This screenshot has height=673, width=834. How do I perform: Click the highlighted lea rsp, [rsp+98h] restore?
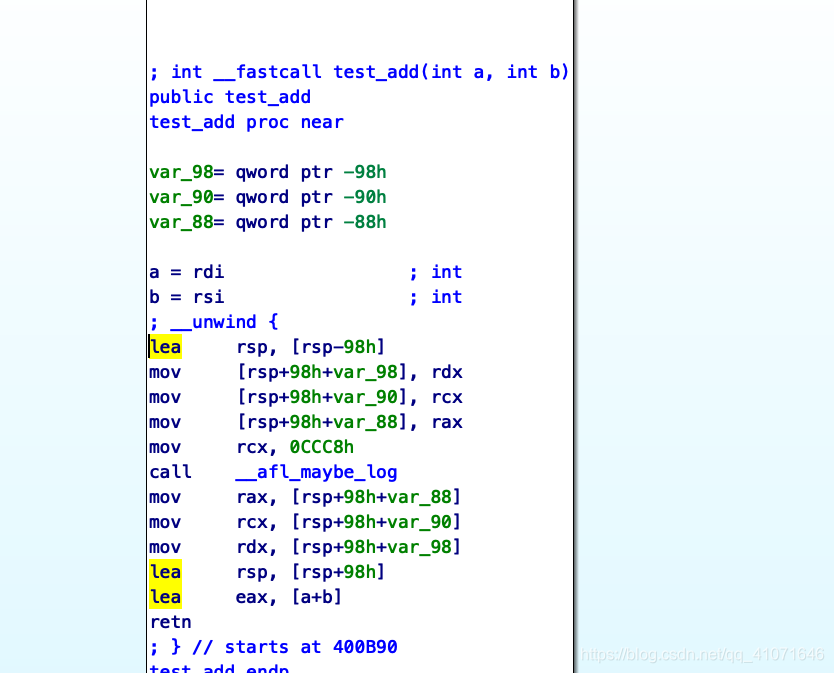pos(164,571)
